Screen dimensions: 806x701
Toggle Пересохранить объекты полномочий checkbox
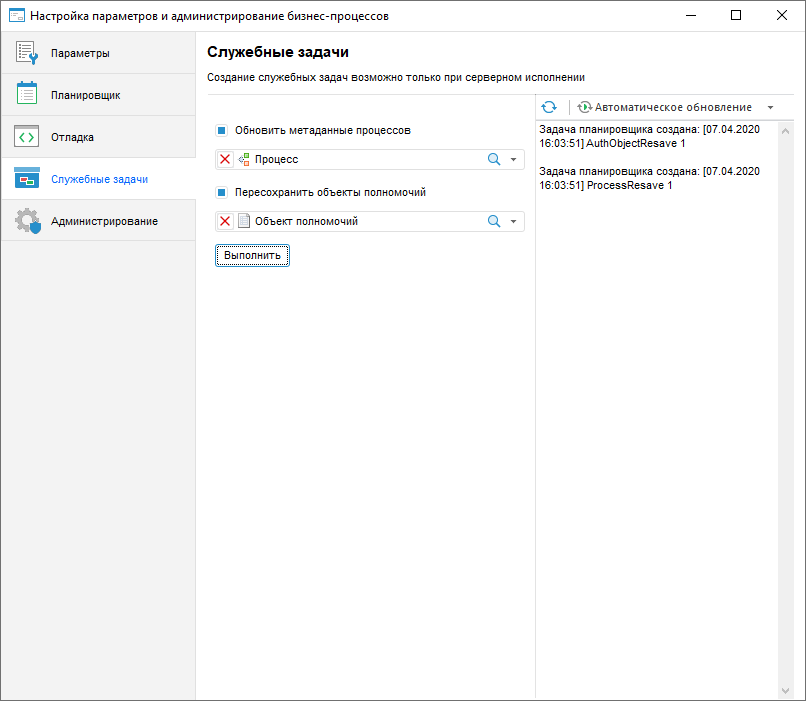[x=222, y=192]
